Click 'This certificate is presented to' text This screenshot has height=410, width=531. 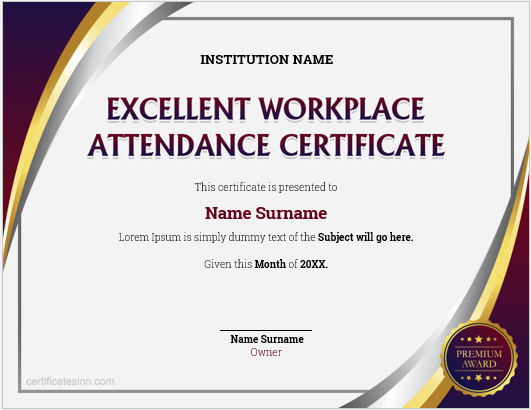[x=266, y=187]
